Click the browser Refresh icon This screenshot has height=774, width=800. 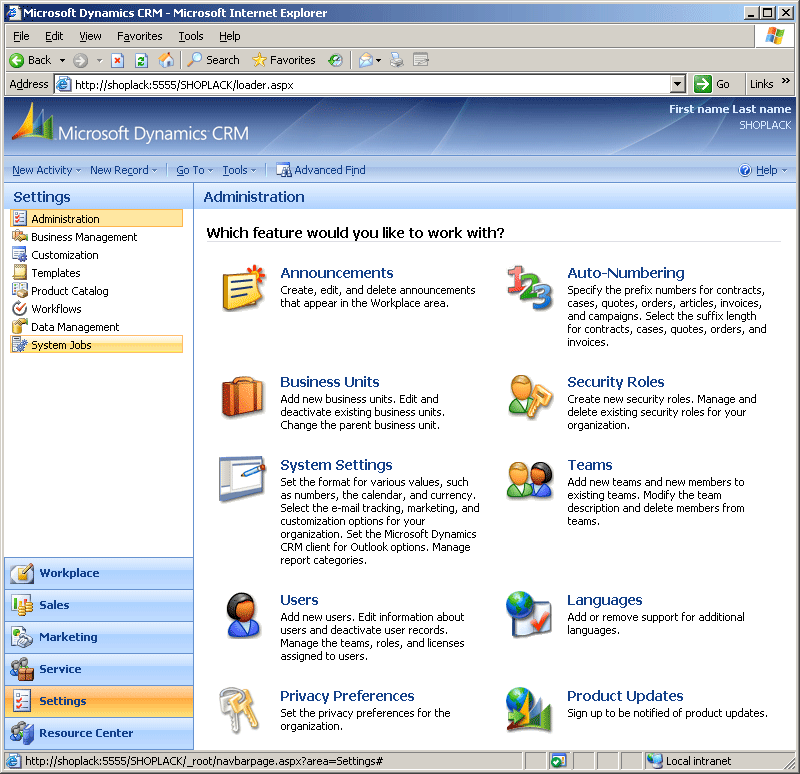tap(141, 60)
